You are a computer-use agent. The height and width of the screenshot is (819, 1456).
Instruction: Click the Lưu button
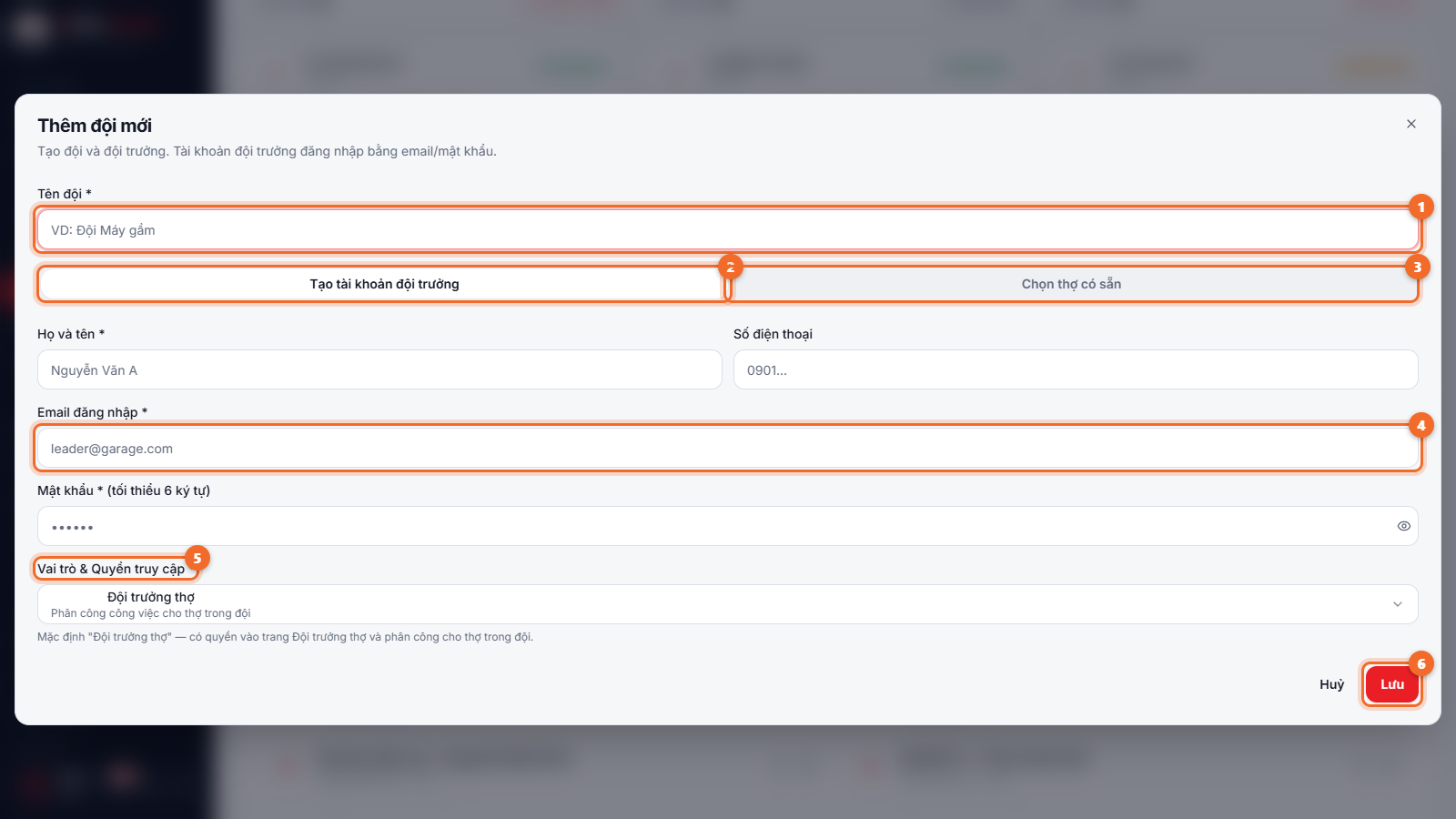pos(1392,684)
